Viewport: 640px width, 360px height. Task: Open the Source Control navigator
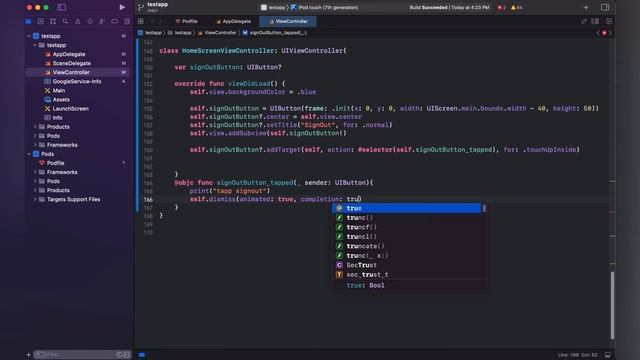coord(40,21)
